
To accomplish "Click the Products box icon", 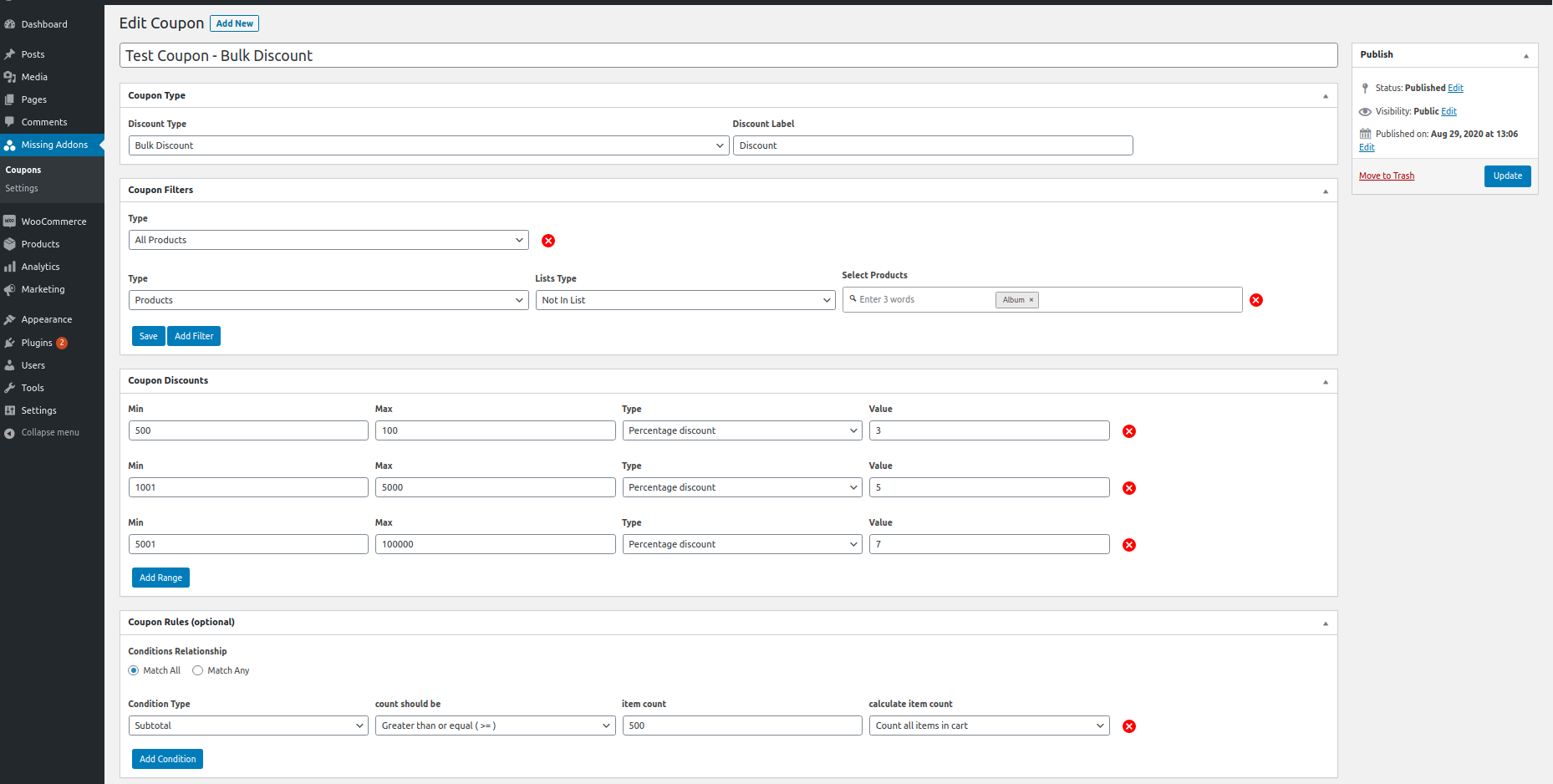I will [x=10, y=244].
